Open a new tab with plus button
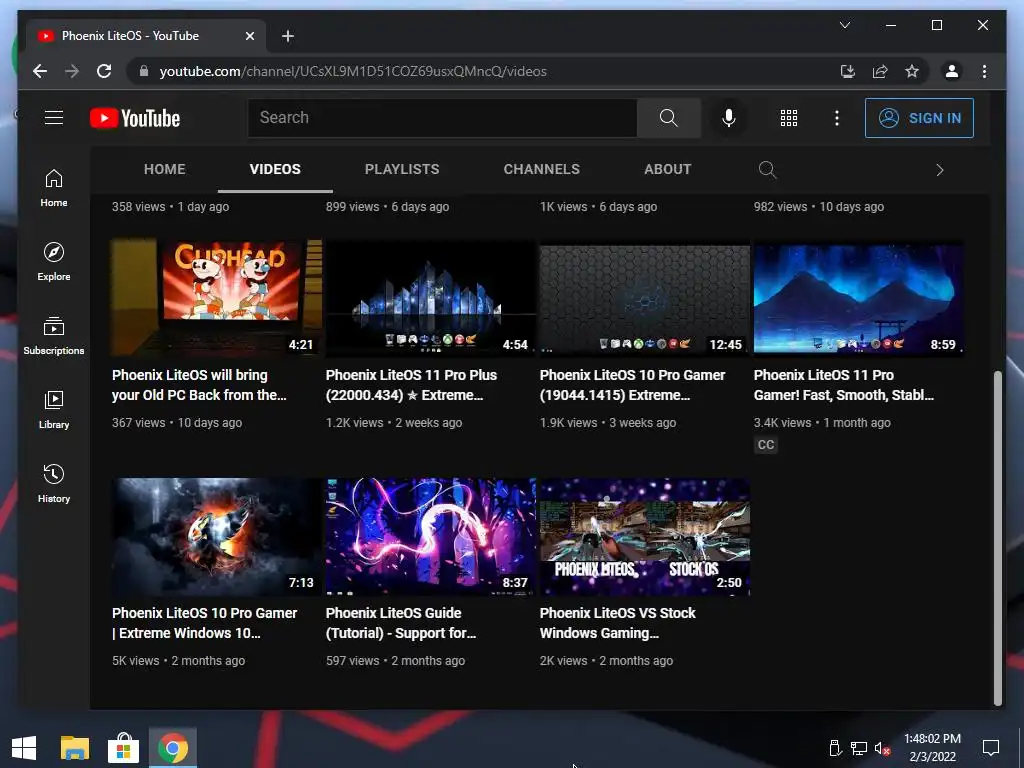The height and width of the screenshot is (768, 1024). [x=288, y=36]
